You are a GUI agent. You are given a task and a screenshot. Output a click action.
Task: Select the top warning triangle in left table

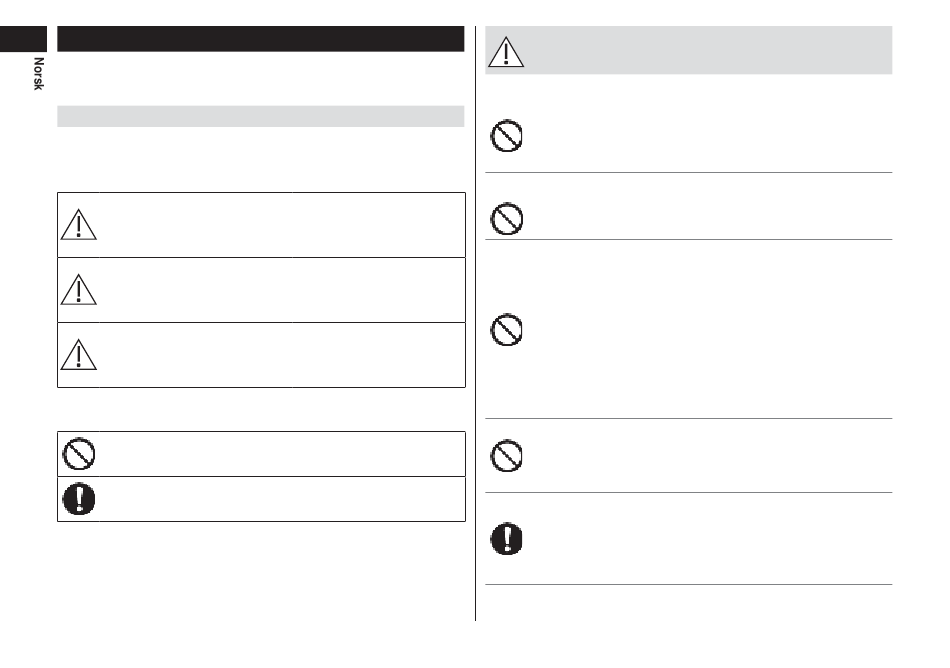[x=79, y=225]
